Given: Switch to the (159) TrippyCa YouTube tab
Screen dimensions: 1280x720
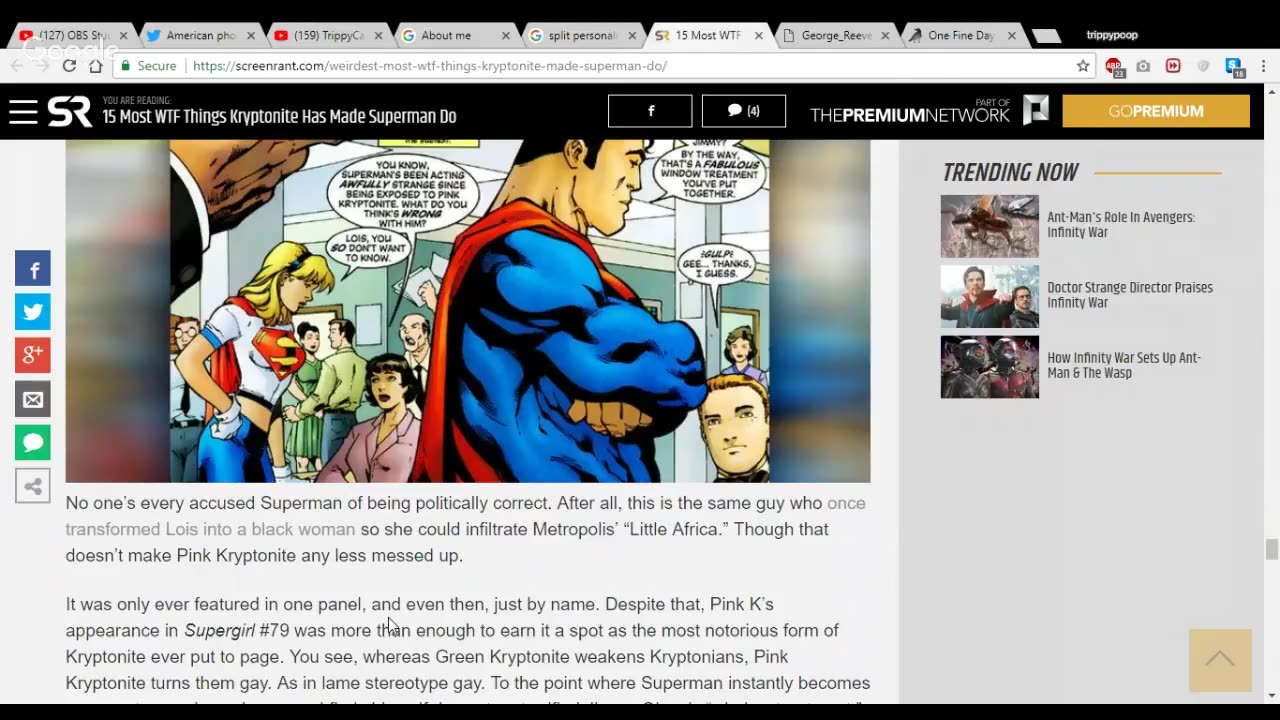Looking at the screenshot, I should click(x=328, y=35).
